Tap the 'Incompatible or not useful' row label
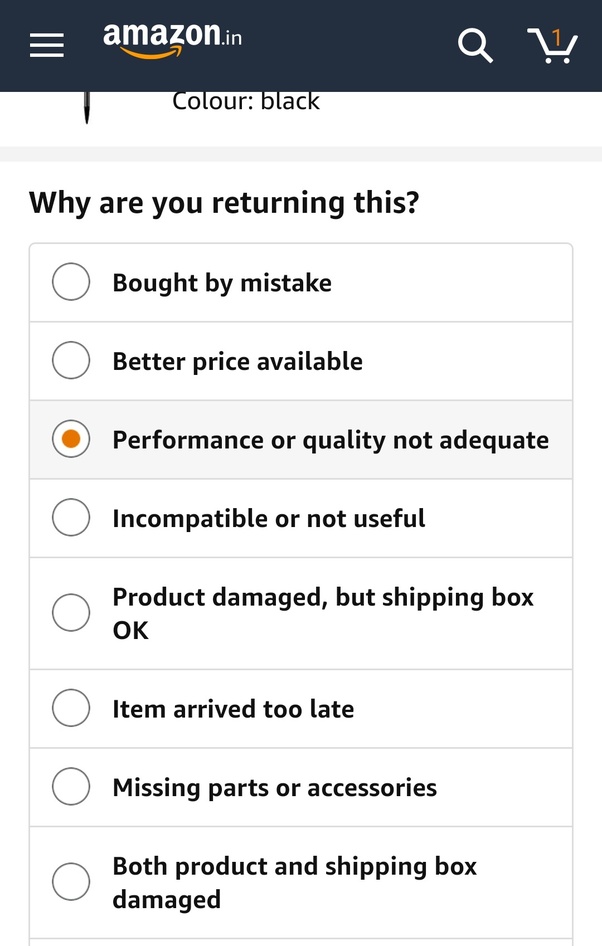 coord(269,518)
